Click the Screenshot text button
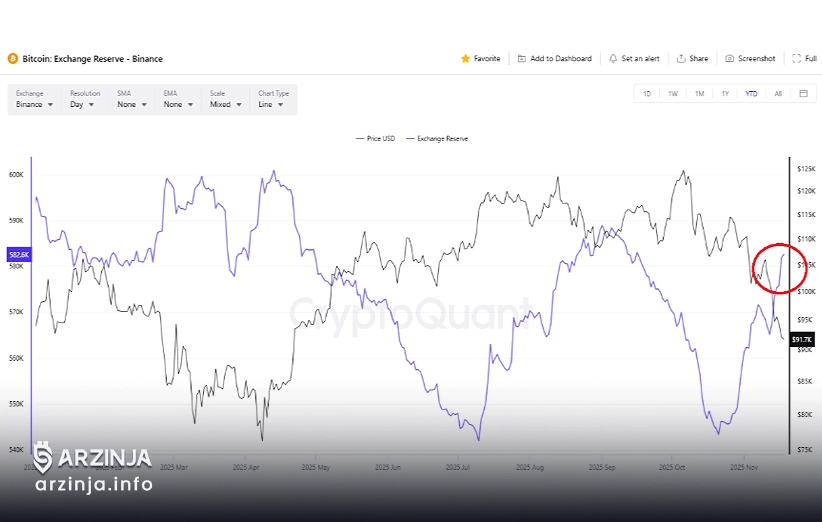The image size is (822, 522). point(756,59)
